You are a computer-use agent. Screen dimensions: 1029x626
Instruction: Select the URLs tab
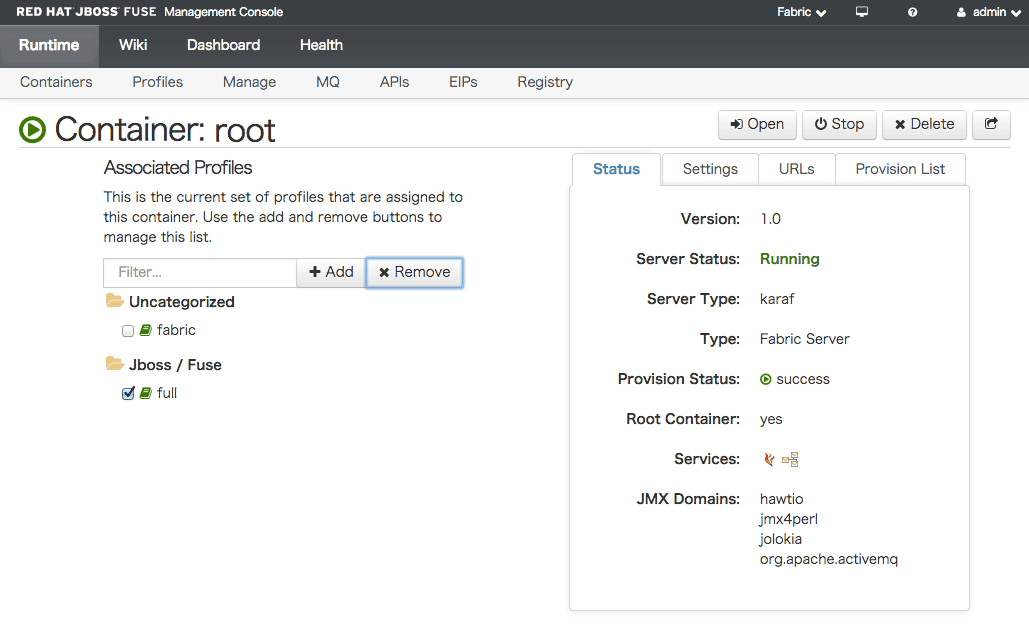tap(797, 169)
